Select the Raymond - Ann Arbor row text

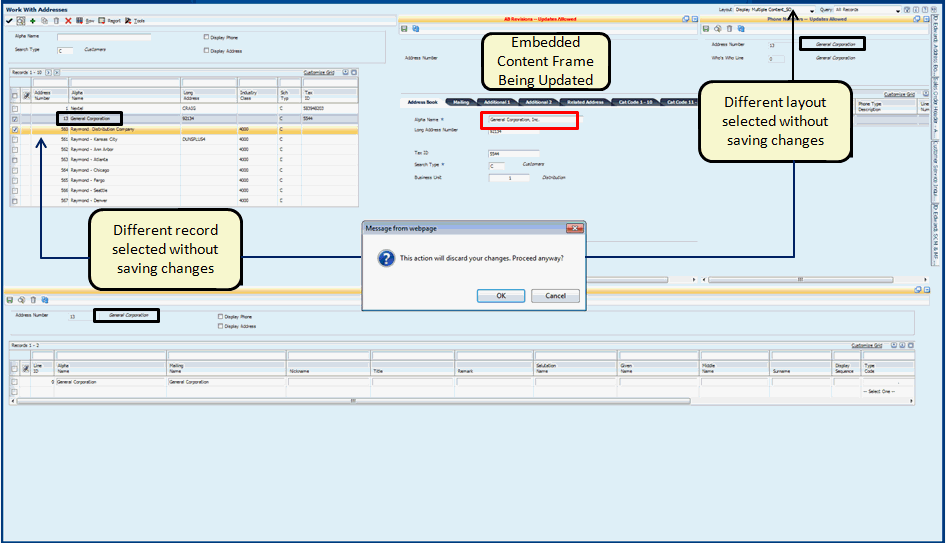(92, 150)
